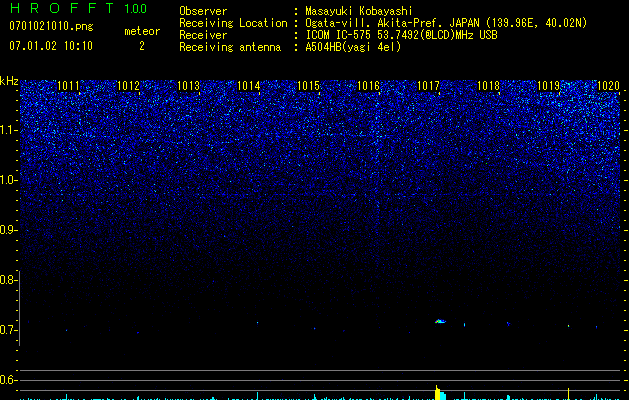Image resolution: width=629 pixels, height=400 pixels.
Task: Click the 1019 time marker
Action: point(548,85)
